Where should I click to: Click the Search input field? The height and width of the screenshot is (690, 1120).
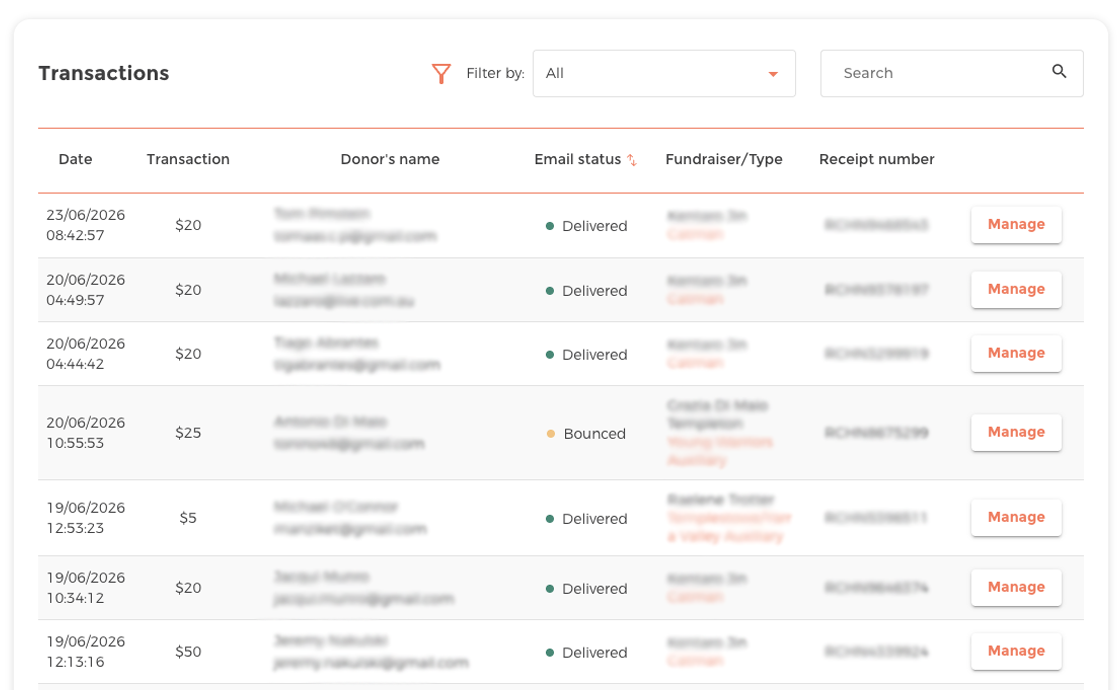(951, 74)
